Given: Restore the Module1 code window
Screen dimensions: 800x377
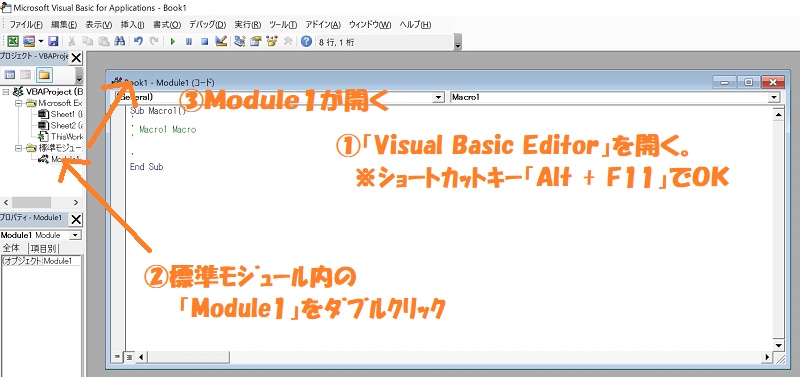Looking at the screenshot, I should [748, 82].
